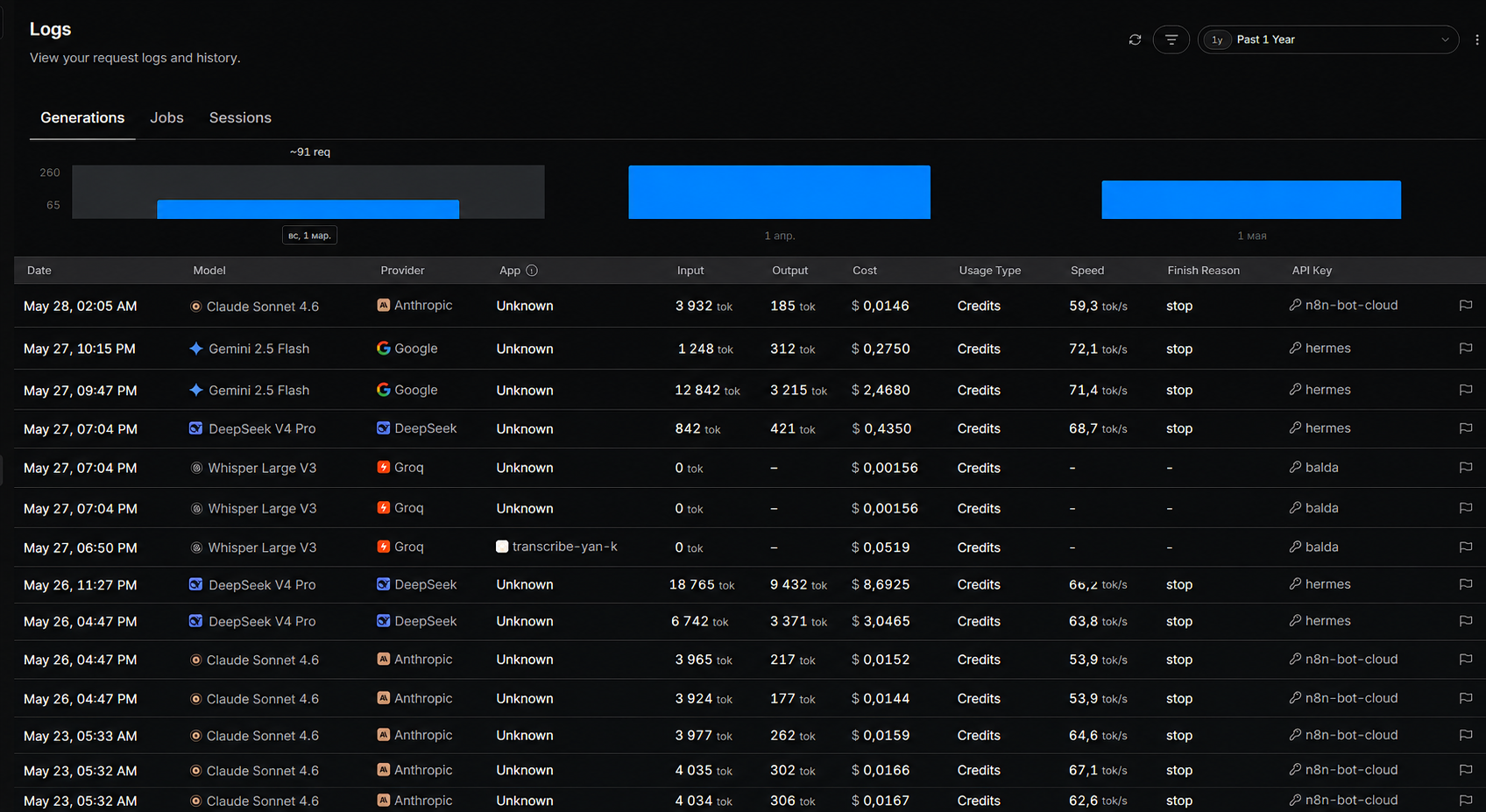1486x812 pixels.
Task: Click the refresh logs icon
Action: [1135, 39]
